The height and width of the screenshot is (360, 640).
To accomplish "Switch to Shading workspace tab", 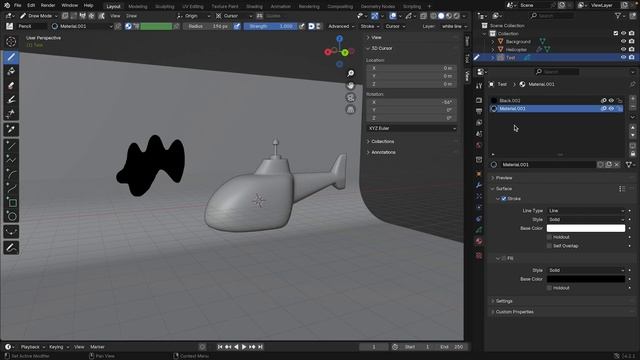I will pyautogui.click(x=254, y=7).
